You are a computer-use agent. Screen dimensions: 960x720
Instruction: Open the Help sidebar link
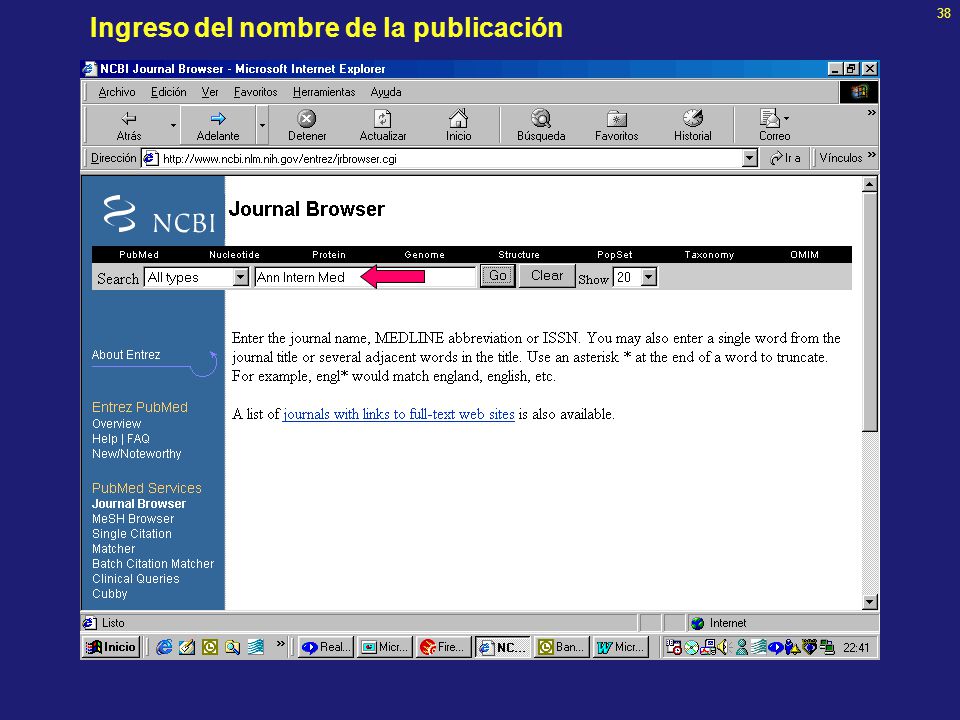coord(105,439)
